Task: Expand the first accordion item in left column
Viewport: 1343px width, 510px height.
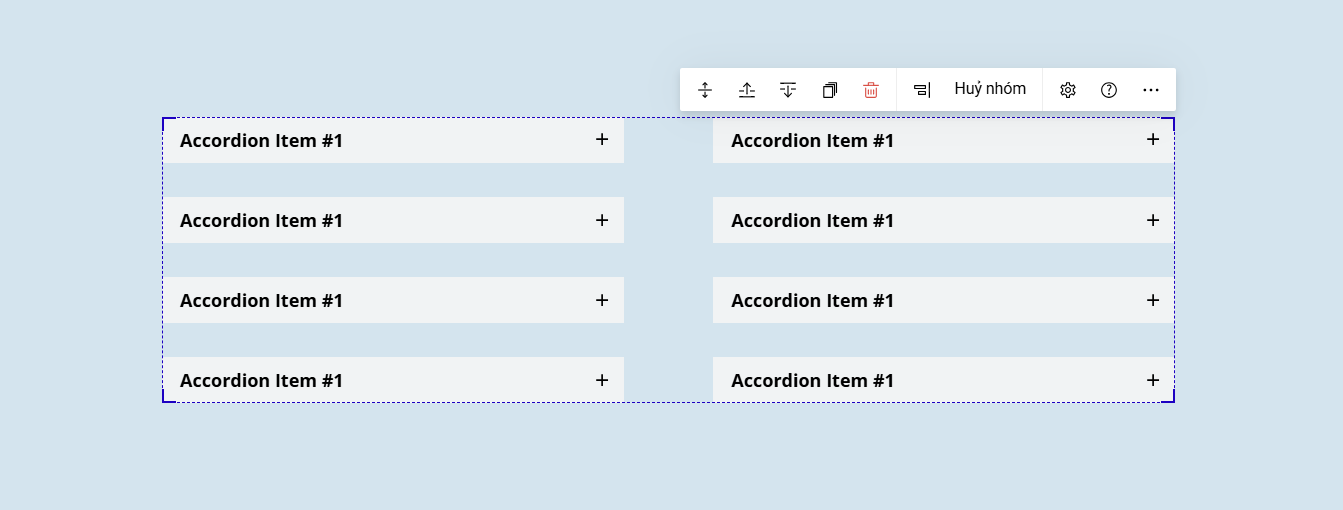Action: (x=394, y=140)
